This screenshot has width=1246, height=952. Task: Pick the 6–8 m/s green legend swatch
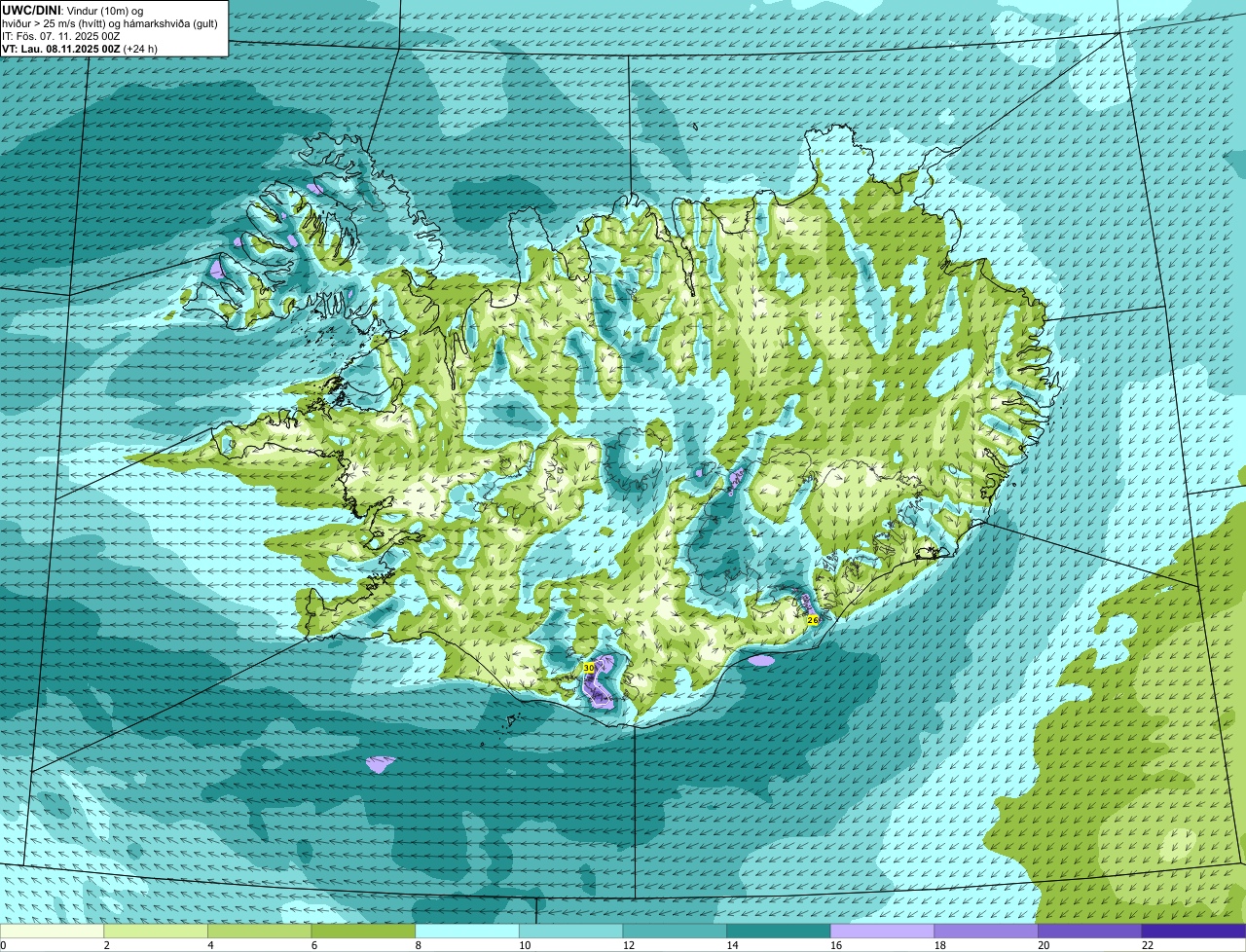(x=363, y=931)
